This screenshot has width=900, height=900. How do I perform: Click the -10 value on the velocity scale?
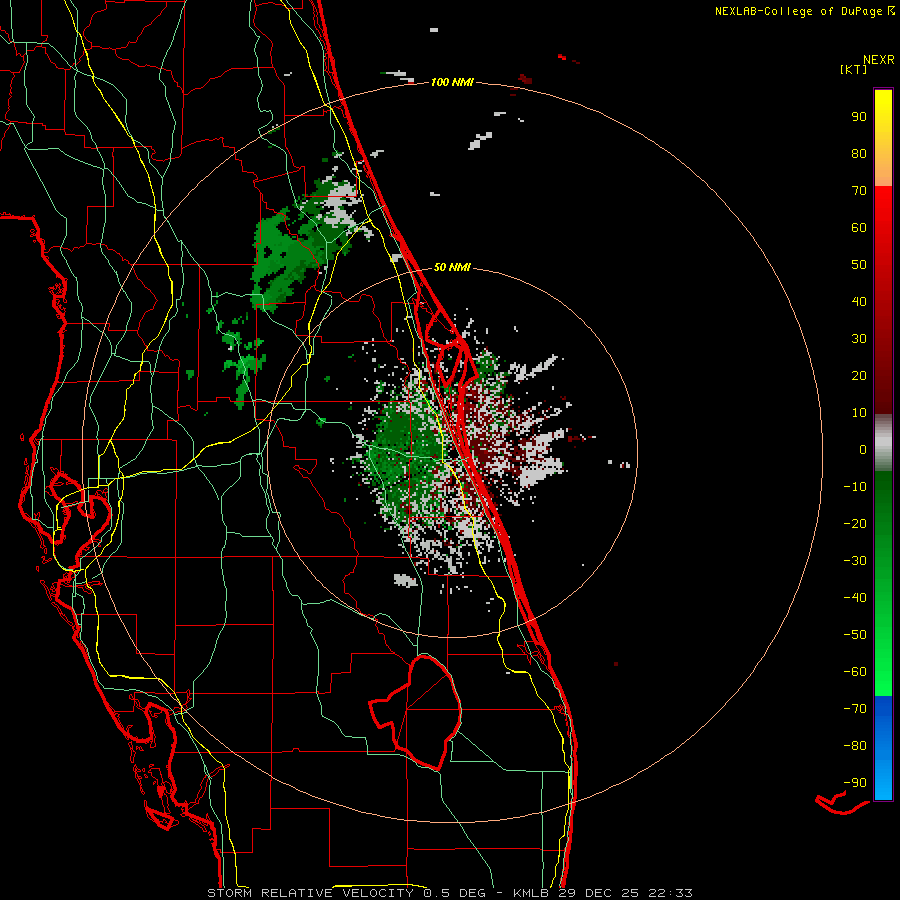pyautogui.click(x=855, y=487)
